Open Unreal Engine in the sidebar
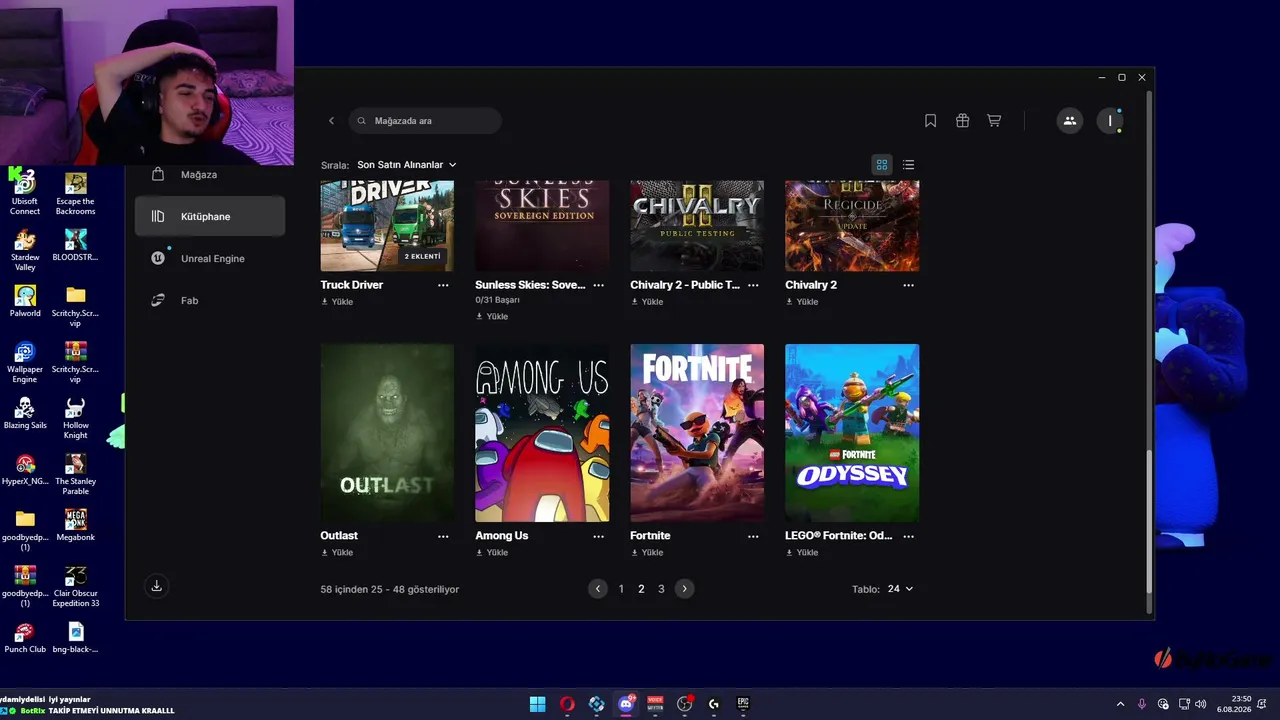The image size is (1280, 720). 210,259
